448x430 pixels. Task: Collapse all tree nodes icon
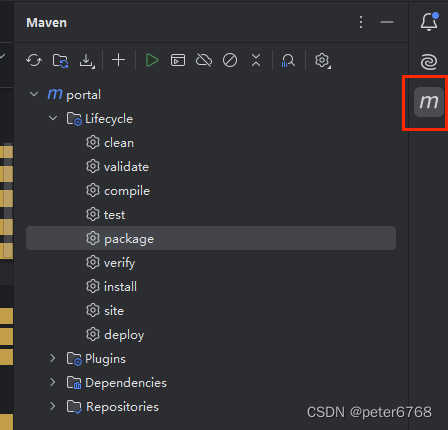pyautogui.click(x=256, y=60)
